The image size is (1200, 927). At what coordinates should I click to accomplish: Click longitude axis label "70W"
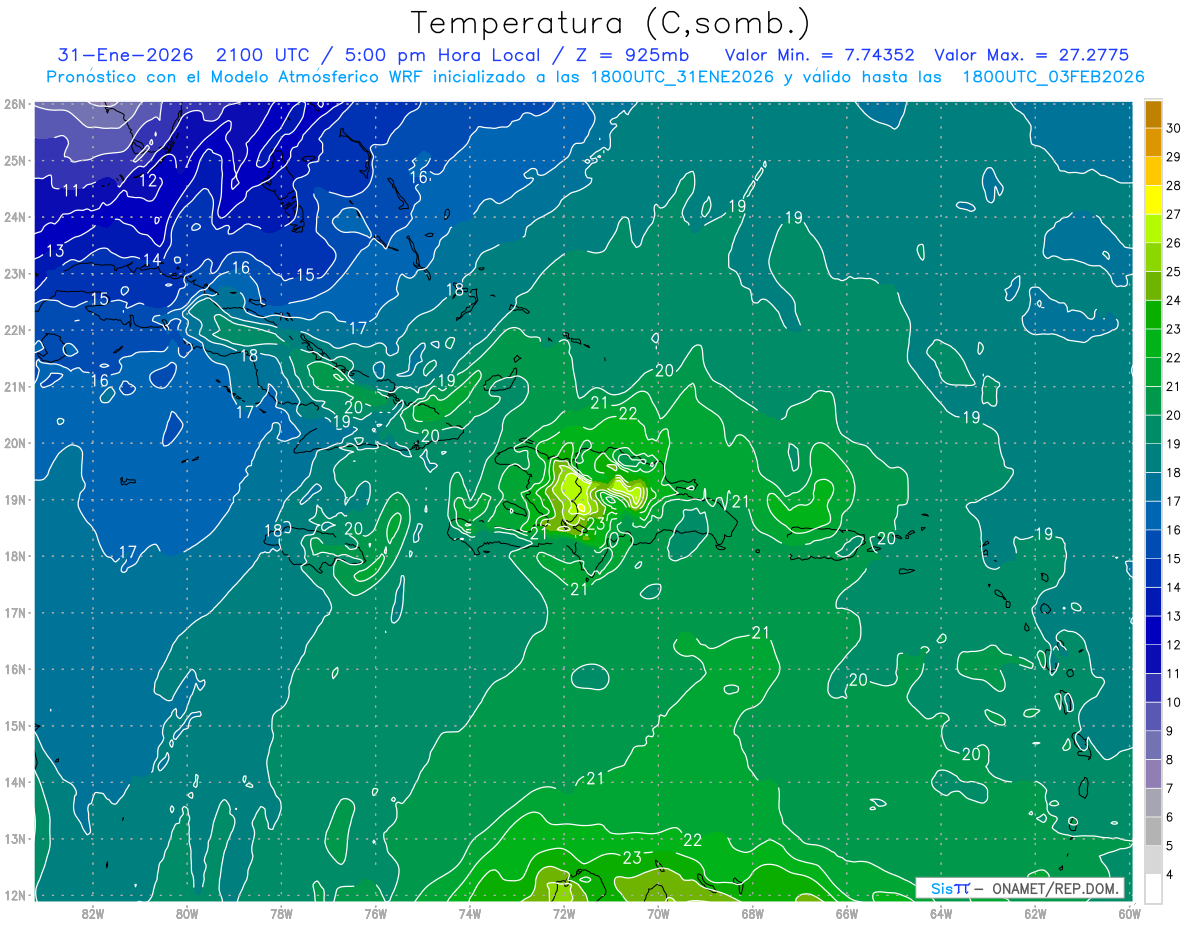658,913
